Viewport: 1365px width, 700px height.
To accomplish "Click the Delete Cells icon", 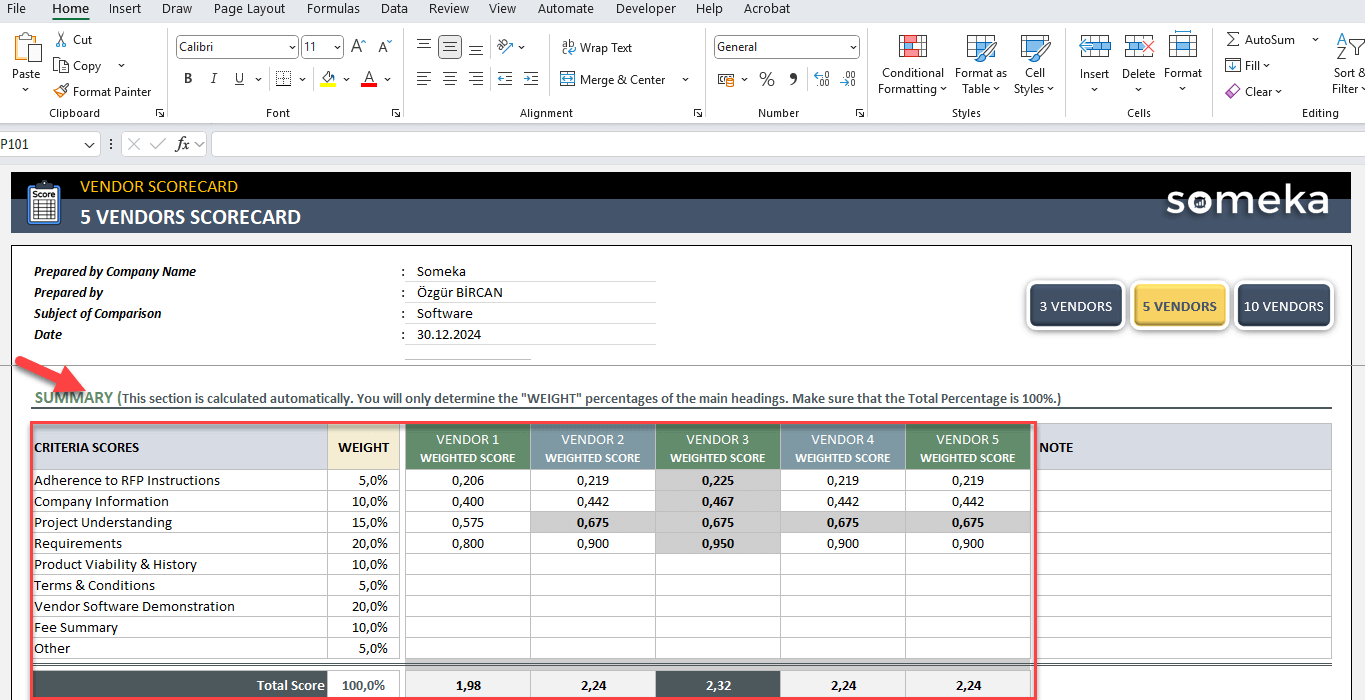I will point(1138,46).
